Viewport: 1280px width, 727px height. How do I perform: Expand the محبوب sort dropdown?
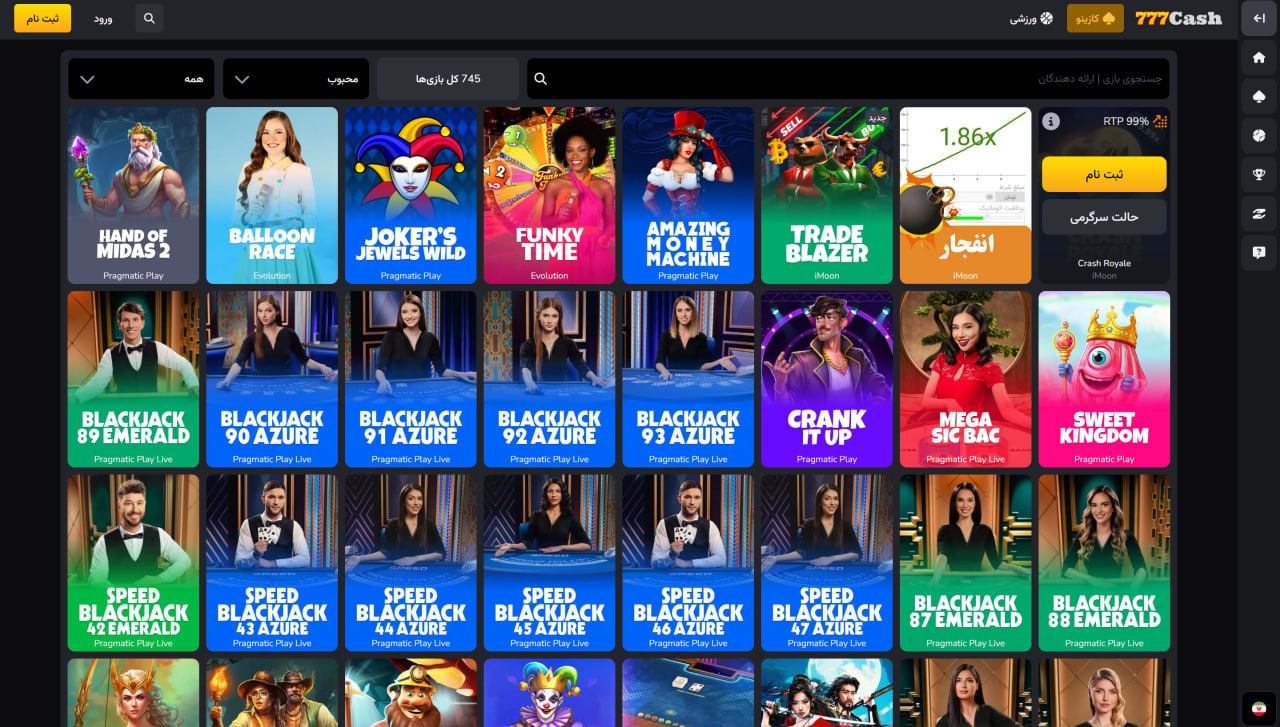pos(296,79)
